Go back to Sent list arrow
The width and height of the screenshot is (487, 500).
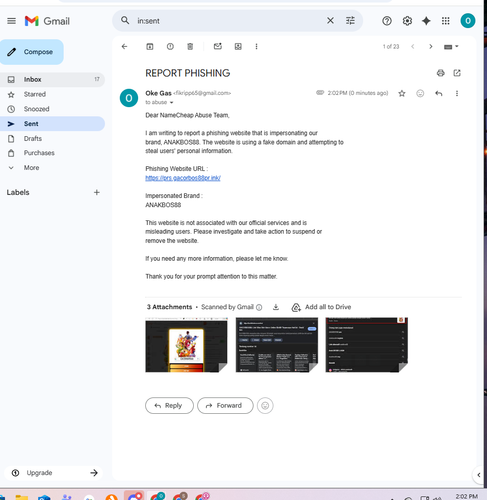click(x=124, y=46)
